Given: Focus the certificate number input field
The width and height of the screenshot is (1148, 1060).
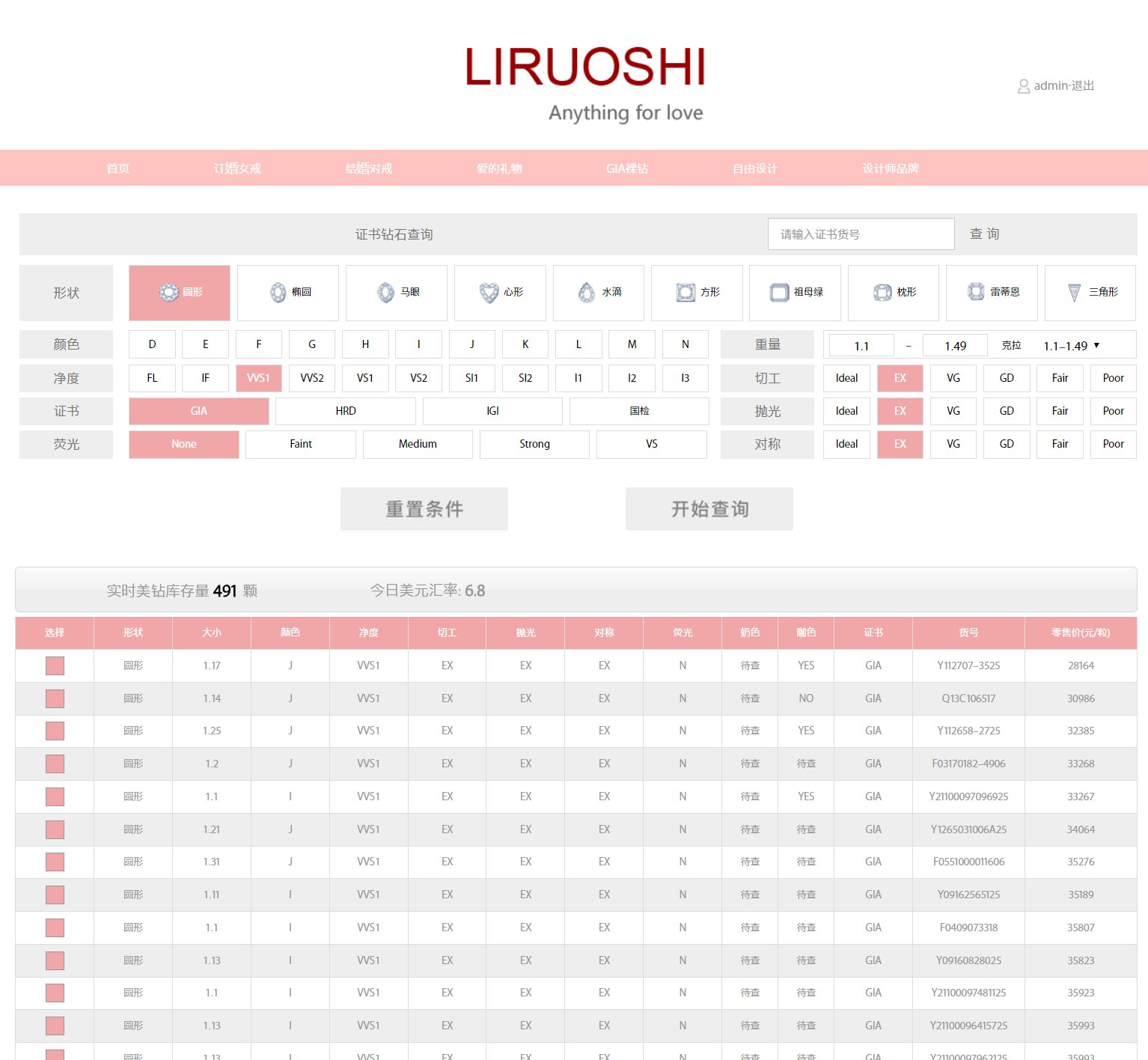Looking at the screenshot, I should point(861,234).
